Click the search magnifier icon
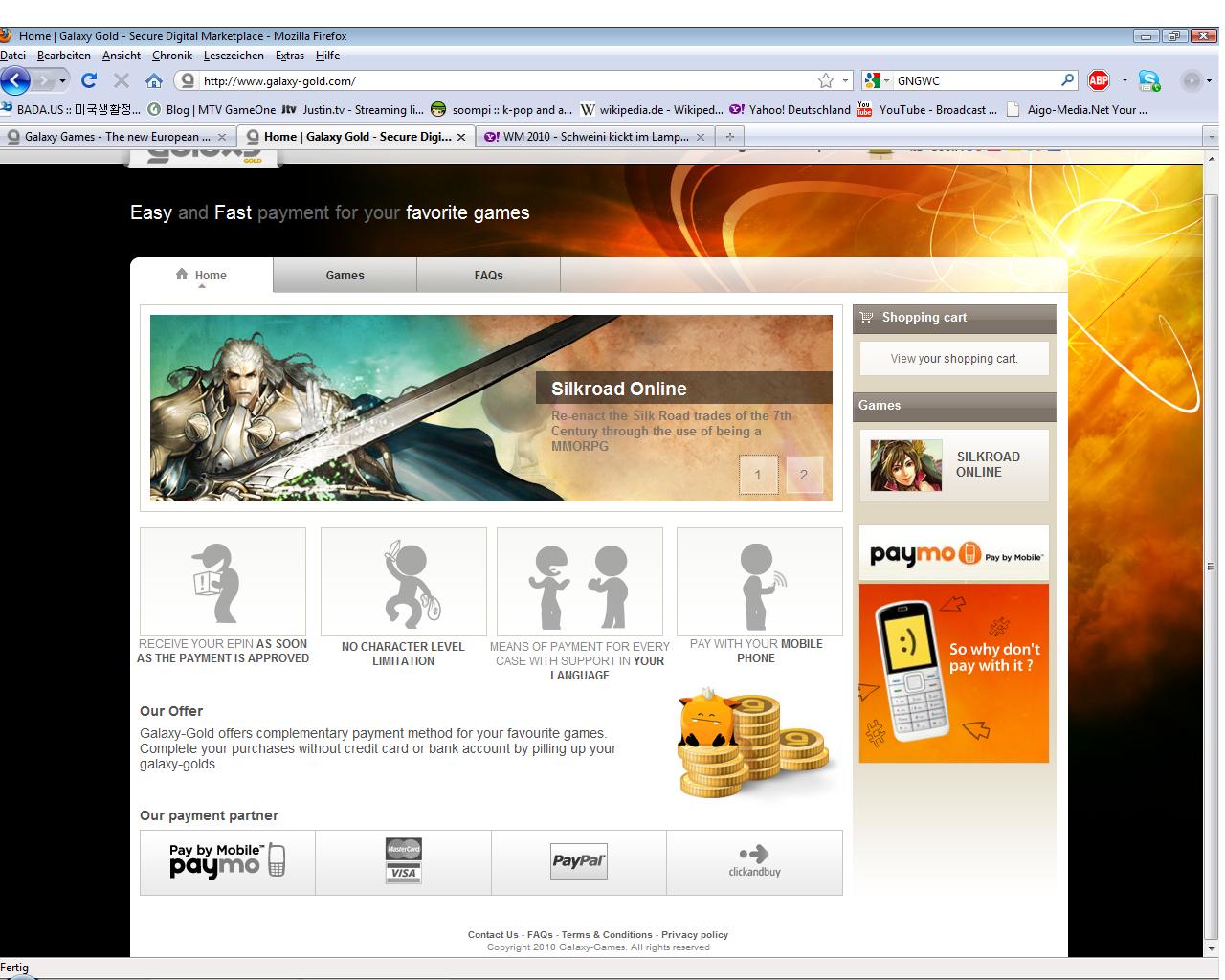The width and height of the screenshot is (1225, 980). [1068, 81]
